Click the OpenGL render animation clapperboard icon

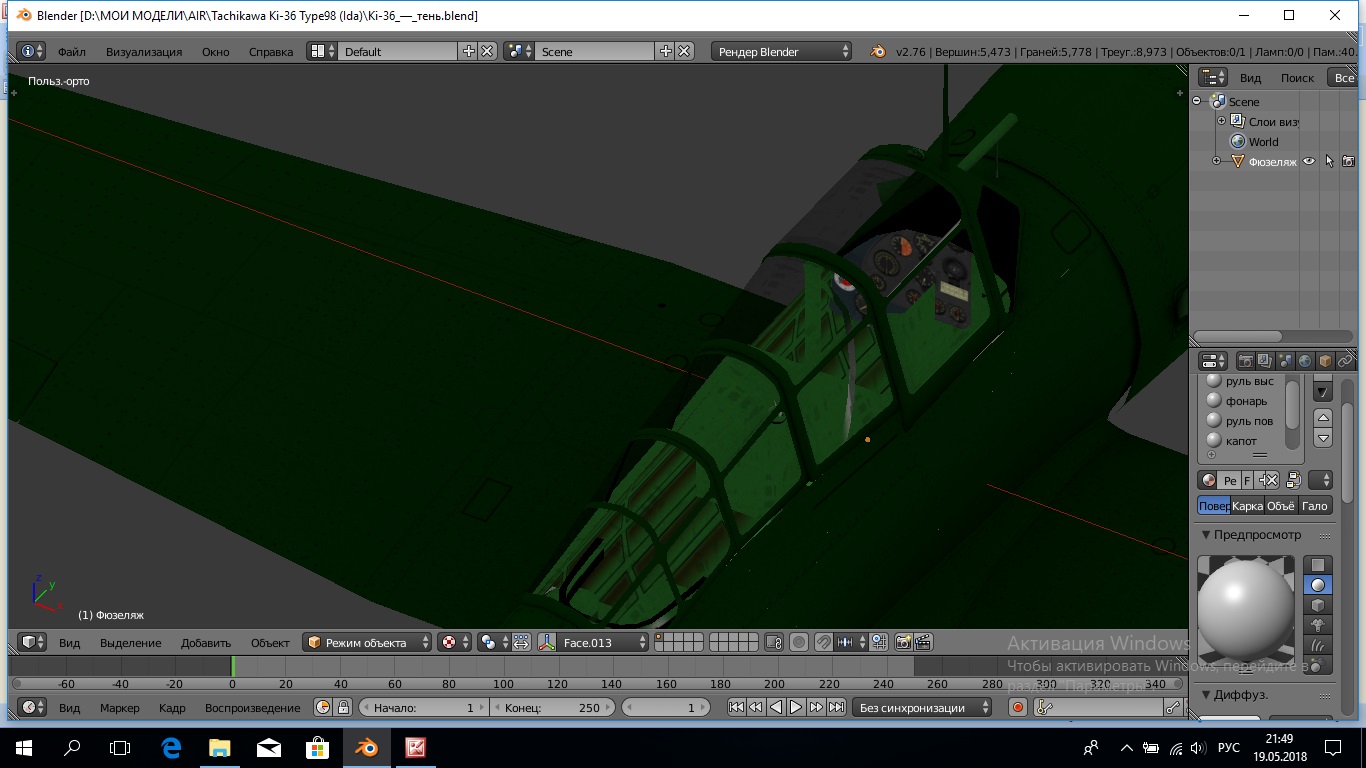924,642
